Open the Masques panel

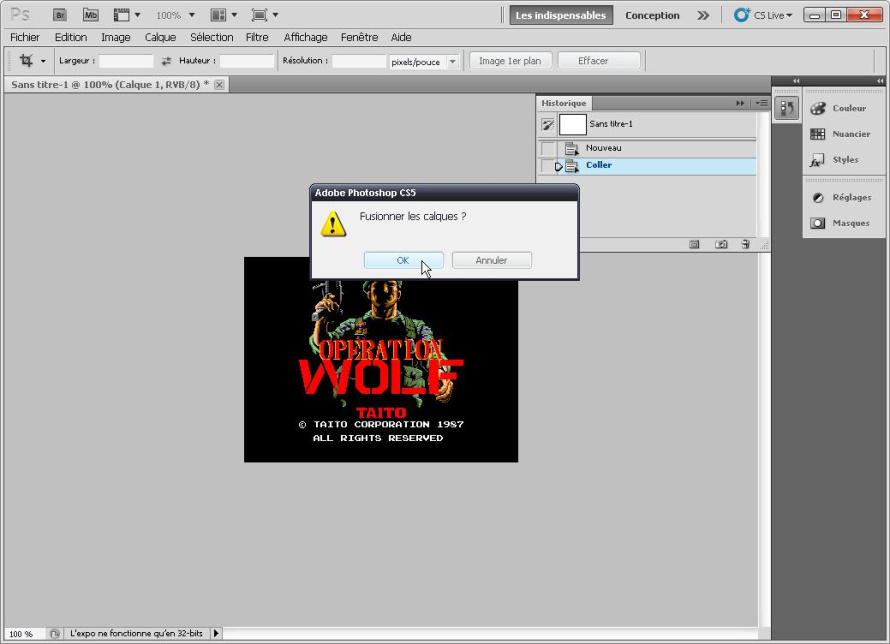click(840, 223)
